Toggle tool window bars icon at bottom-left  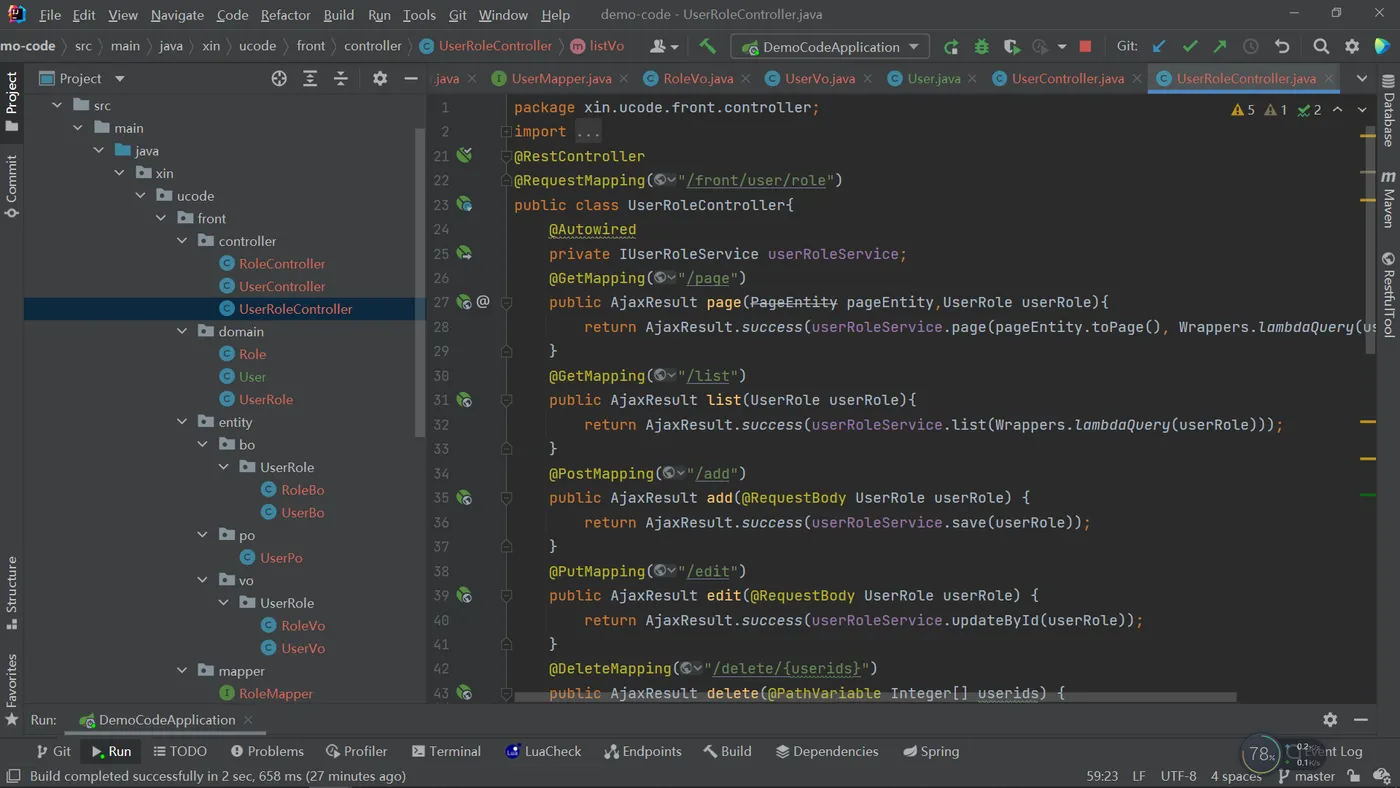(12, 776)
